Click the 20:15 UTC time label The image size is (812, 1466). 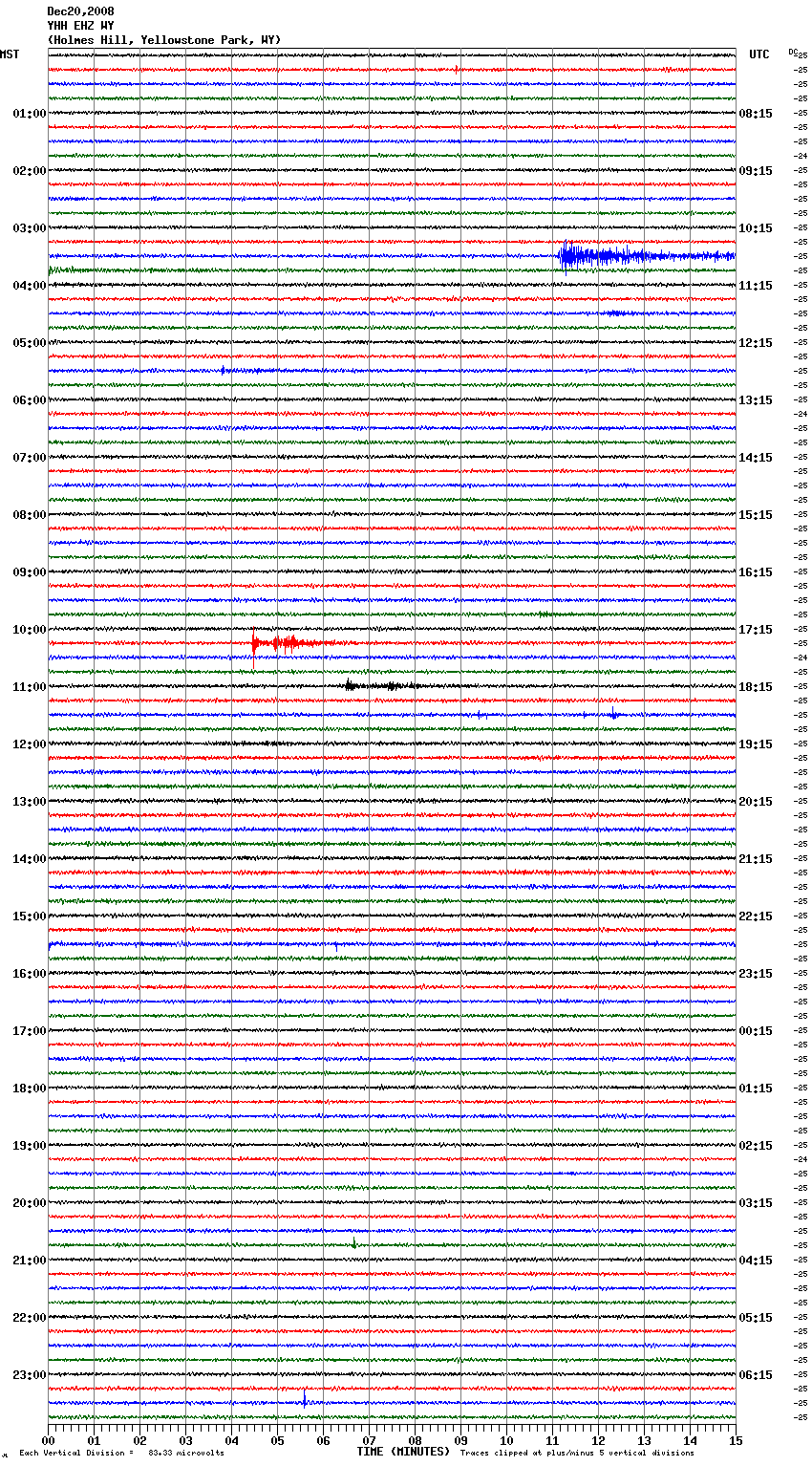tap(756, 802)
